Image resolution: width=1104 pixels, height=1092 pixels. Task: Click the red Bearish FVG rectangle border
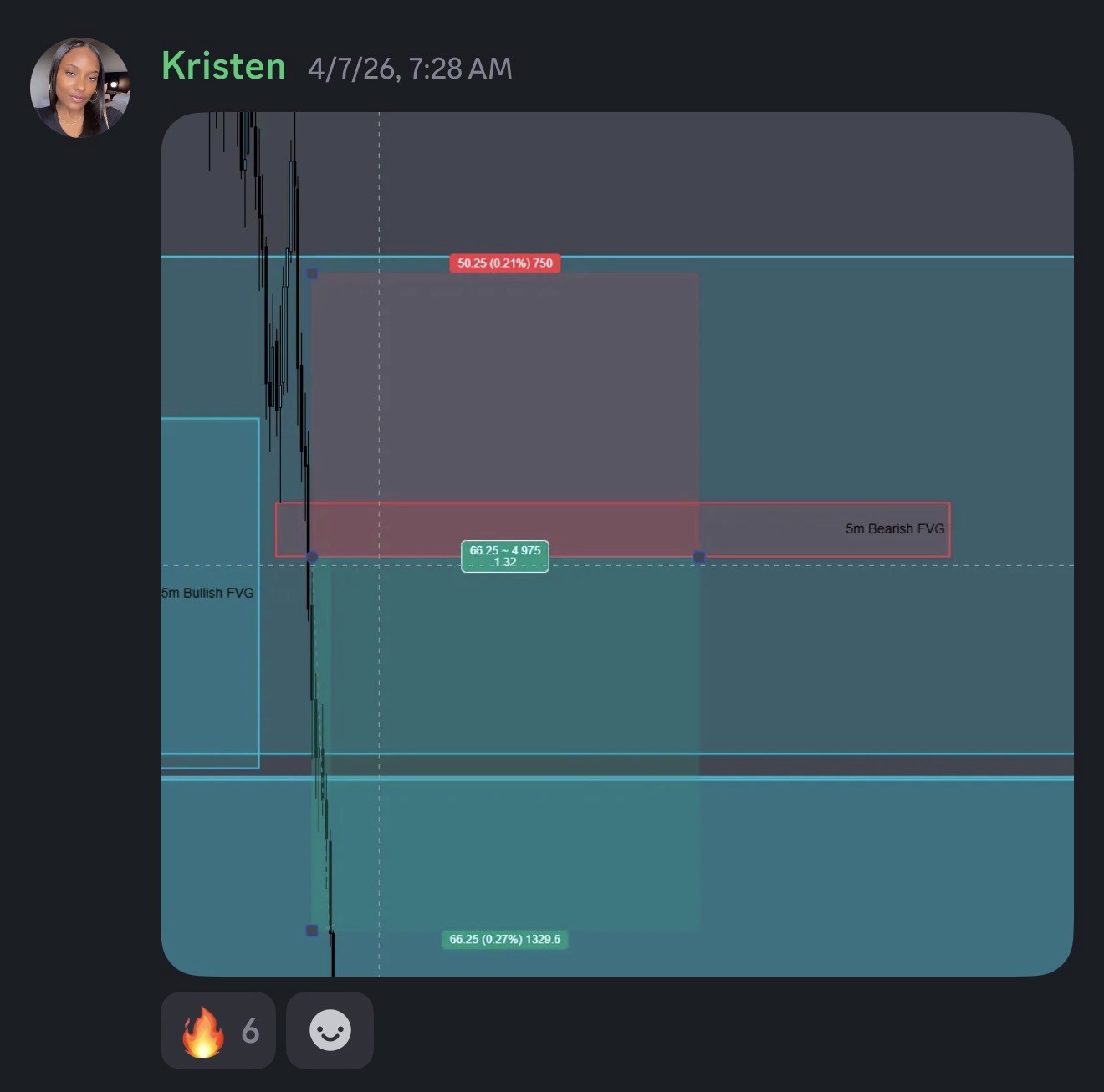[x=613, y=503]
